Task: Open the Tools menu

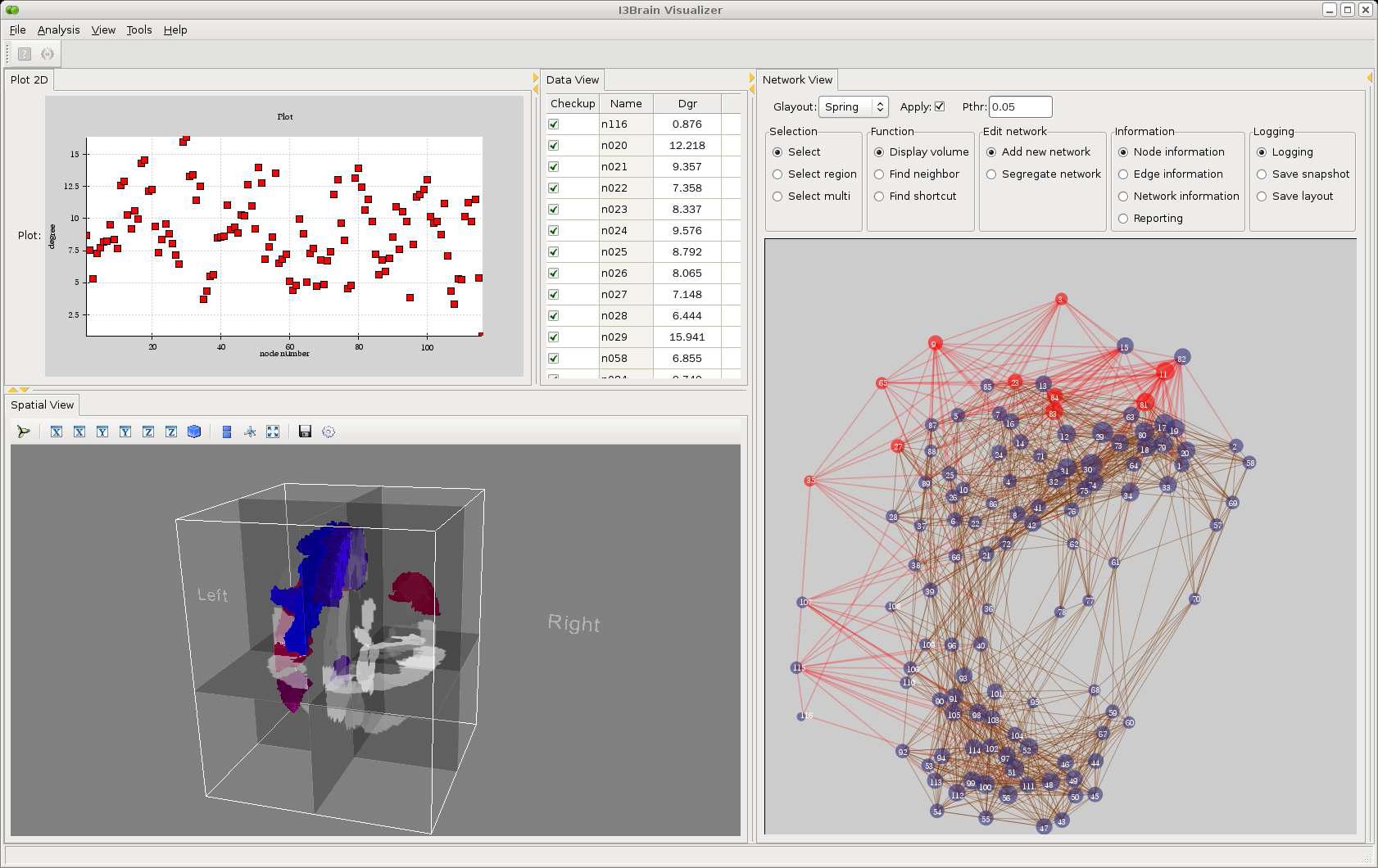Action: click(138, 29)
